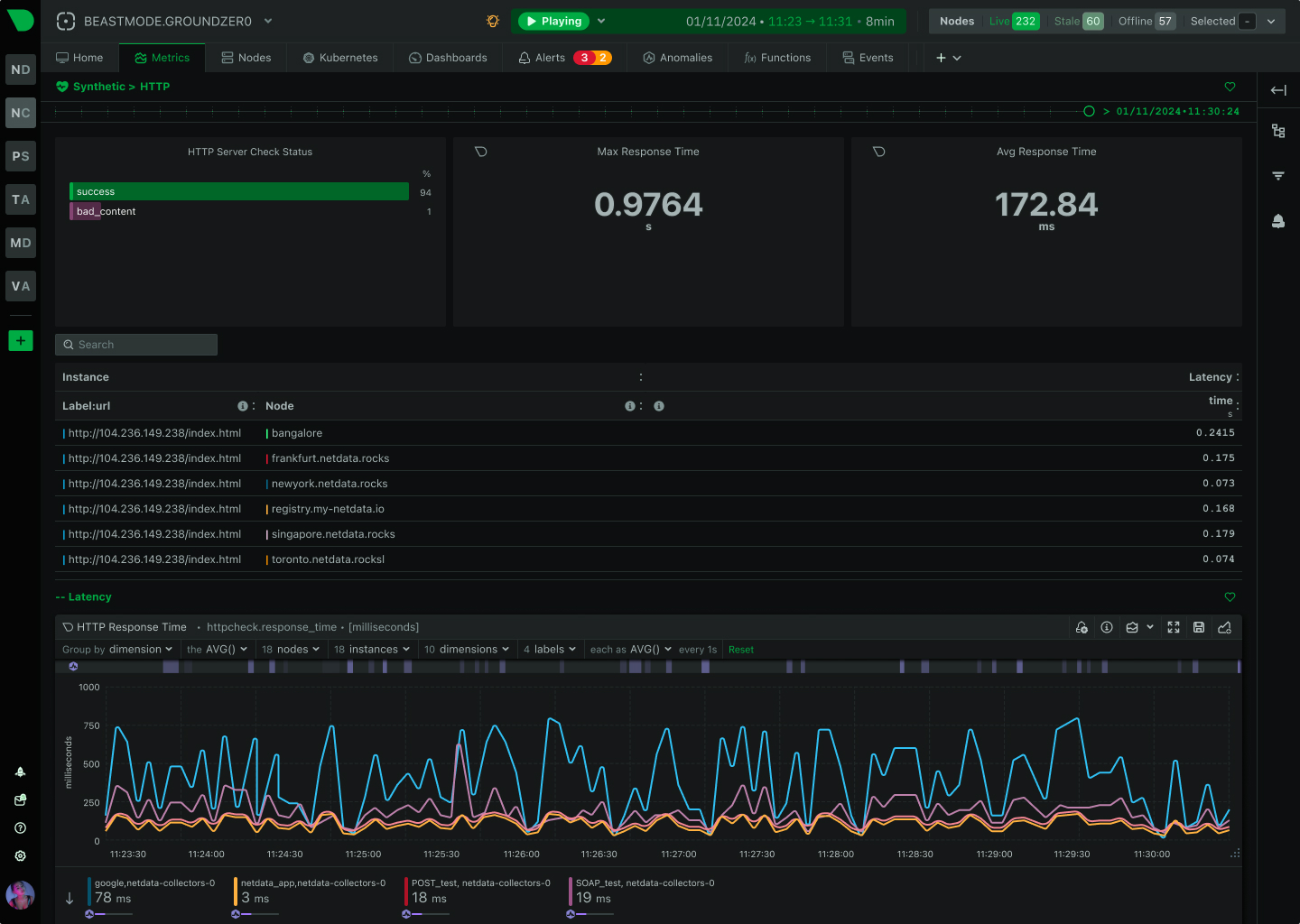Open the filter icon in right panel
Image resolution: width=1300 pixels, height=924 pixels.
tap(1278, 176)
